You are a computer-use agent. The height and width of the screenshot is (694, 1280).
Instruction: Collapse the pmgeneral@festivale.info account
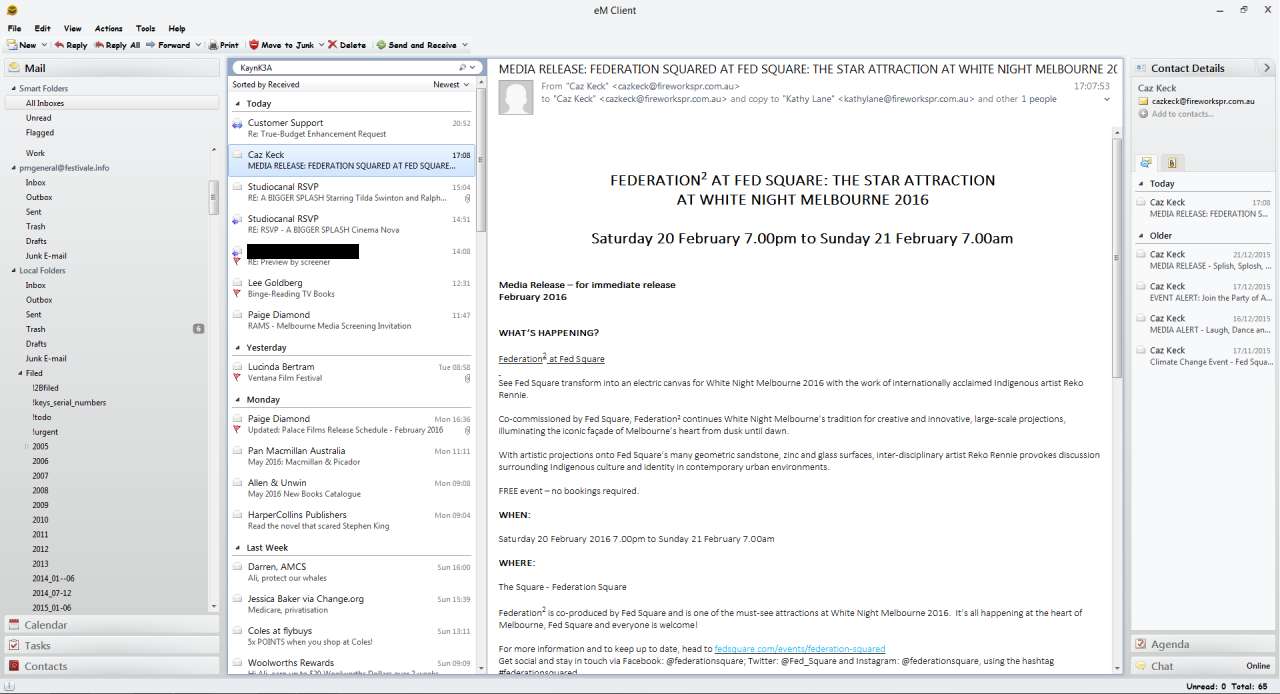click(13, 169)
